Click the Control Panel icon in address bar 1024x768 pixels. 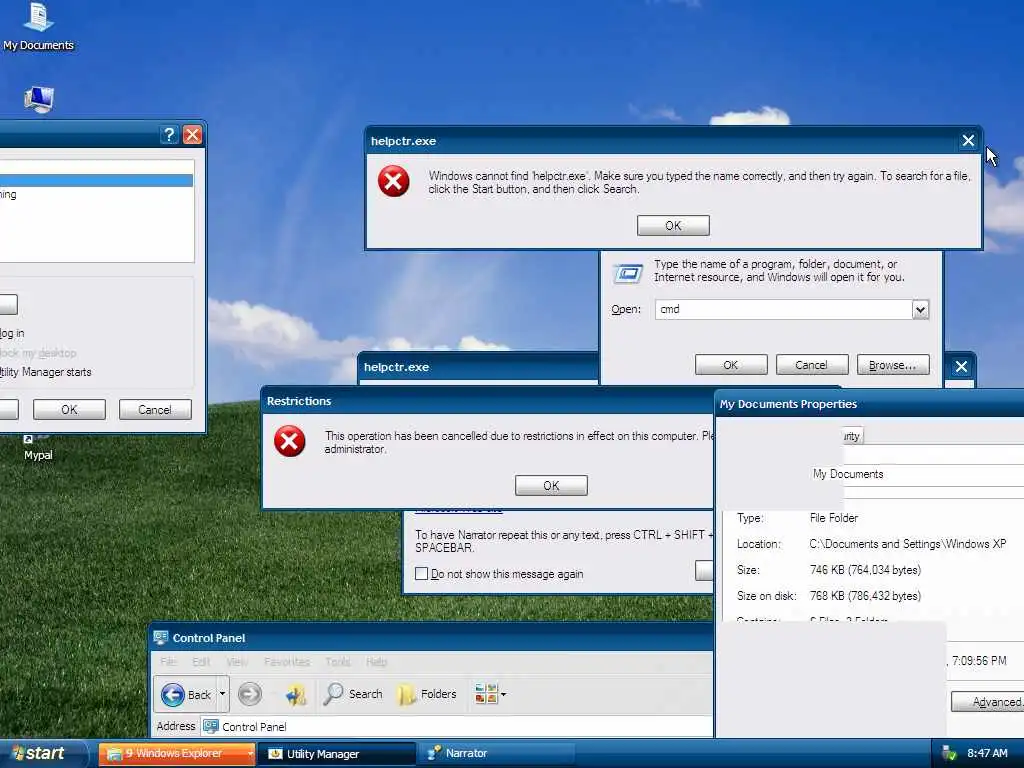(210, 726)
